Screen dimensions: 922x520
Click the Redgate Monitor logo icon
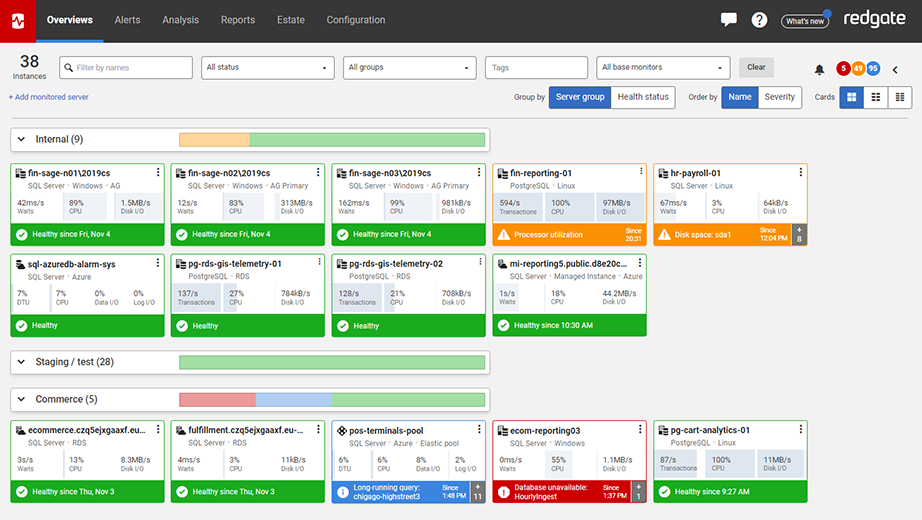18,21
